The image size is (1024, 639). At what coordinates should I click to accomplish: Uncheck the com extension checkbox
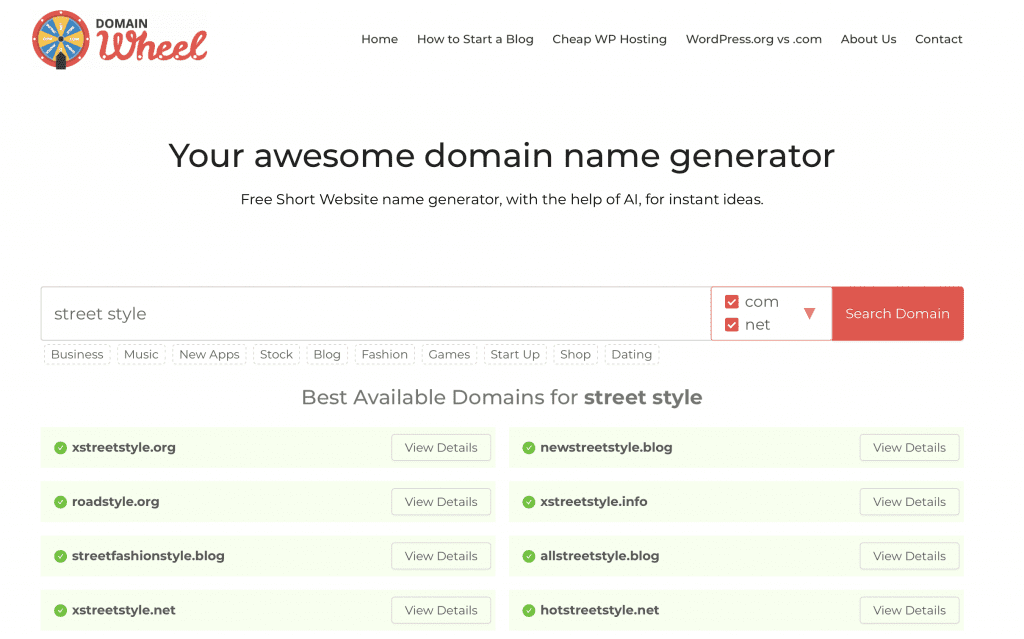coord(733,301)
